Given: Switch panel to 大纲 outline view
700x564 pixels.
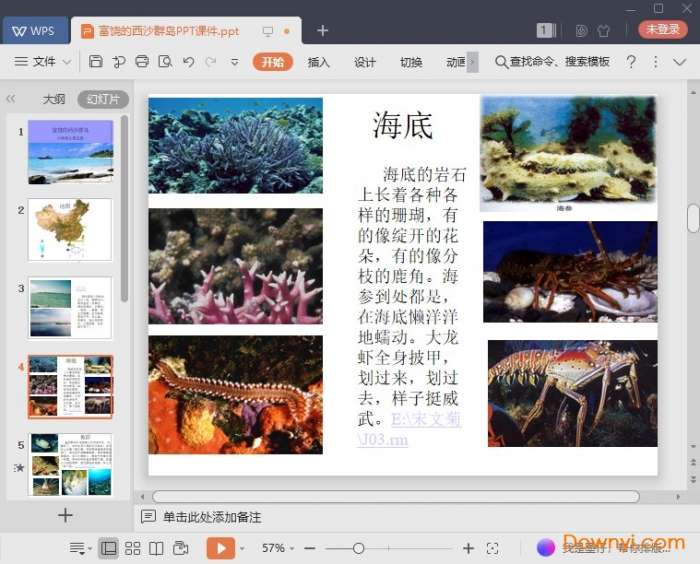Looking at the screenshot, I should coord(54,99).
